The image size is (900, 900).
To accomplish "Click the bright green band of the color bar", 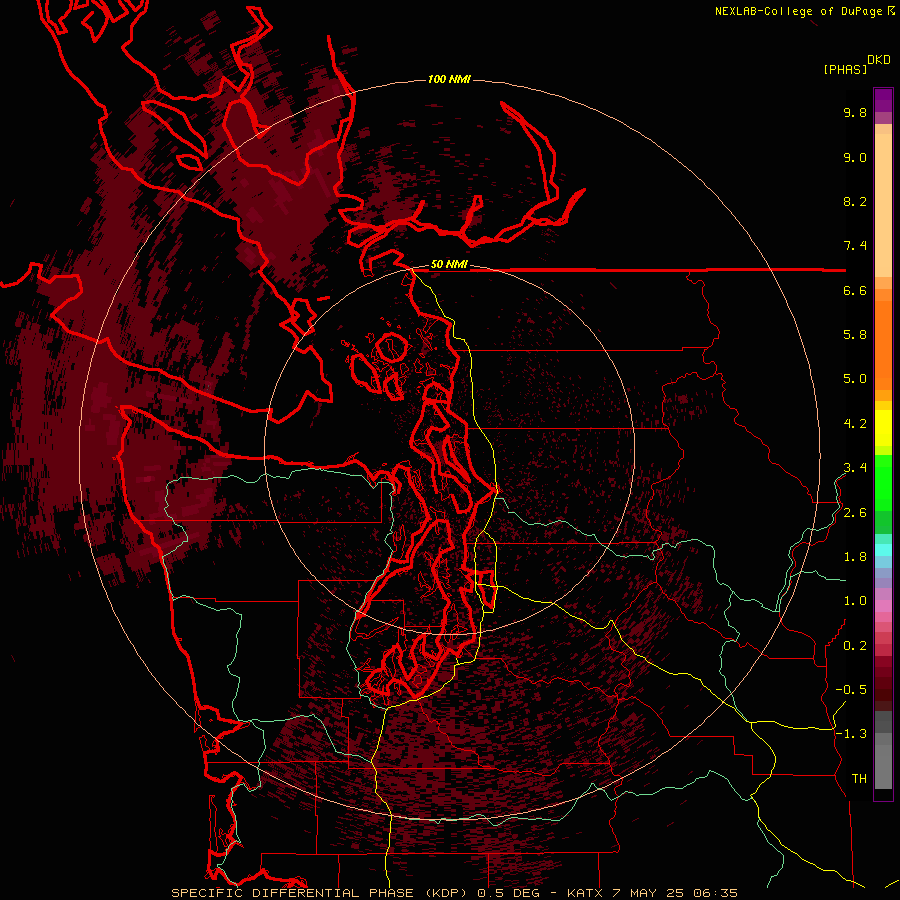I will [x=883, y=482].
